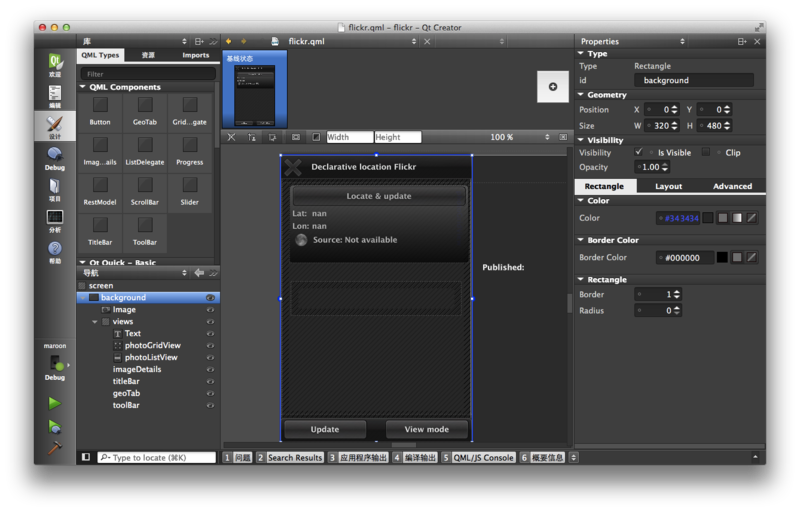Open the Help mode in the sidebar
The image size is (800, 512).
pos(55,252)
